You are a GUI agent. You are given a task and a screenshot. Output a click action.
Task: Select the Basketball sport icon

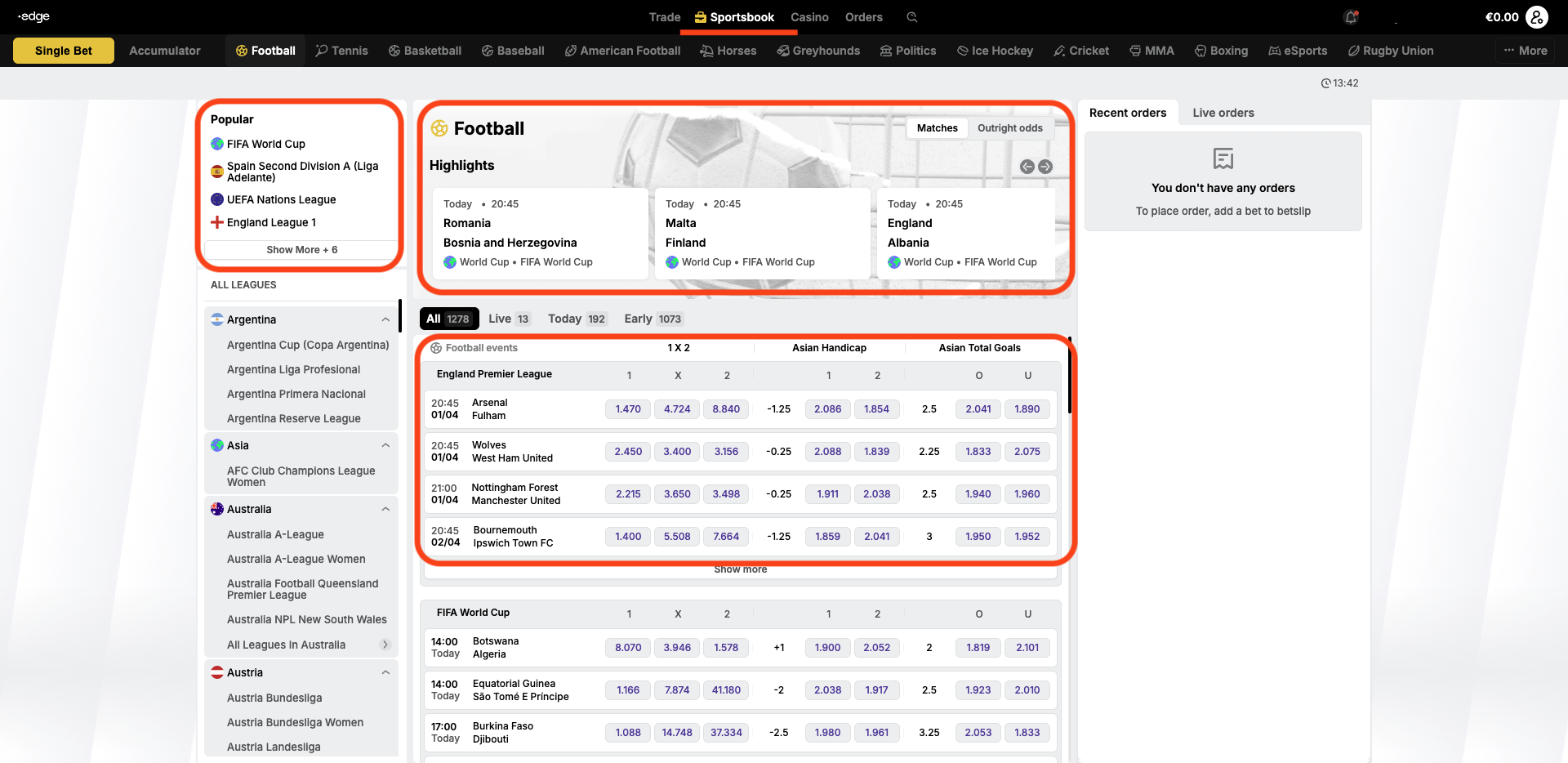394,51
